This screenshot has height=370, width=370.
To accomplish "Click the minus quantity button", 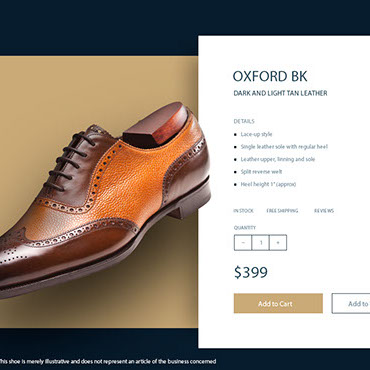I will [243, 243].
